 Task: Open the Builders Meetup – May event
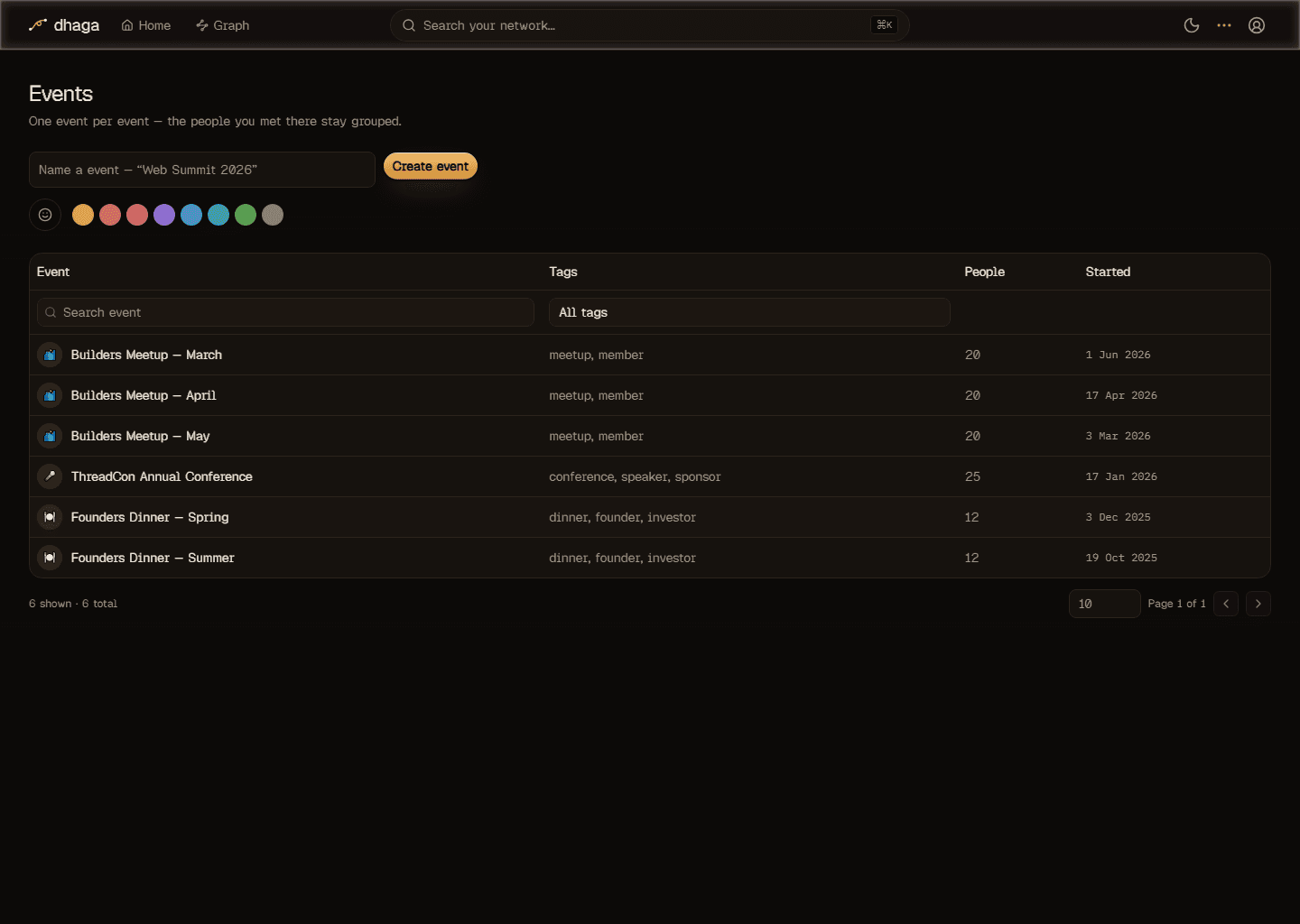pos(140,436)
